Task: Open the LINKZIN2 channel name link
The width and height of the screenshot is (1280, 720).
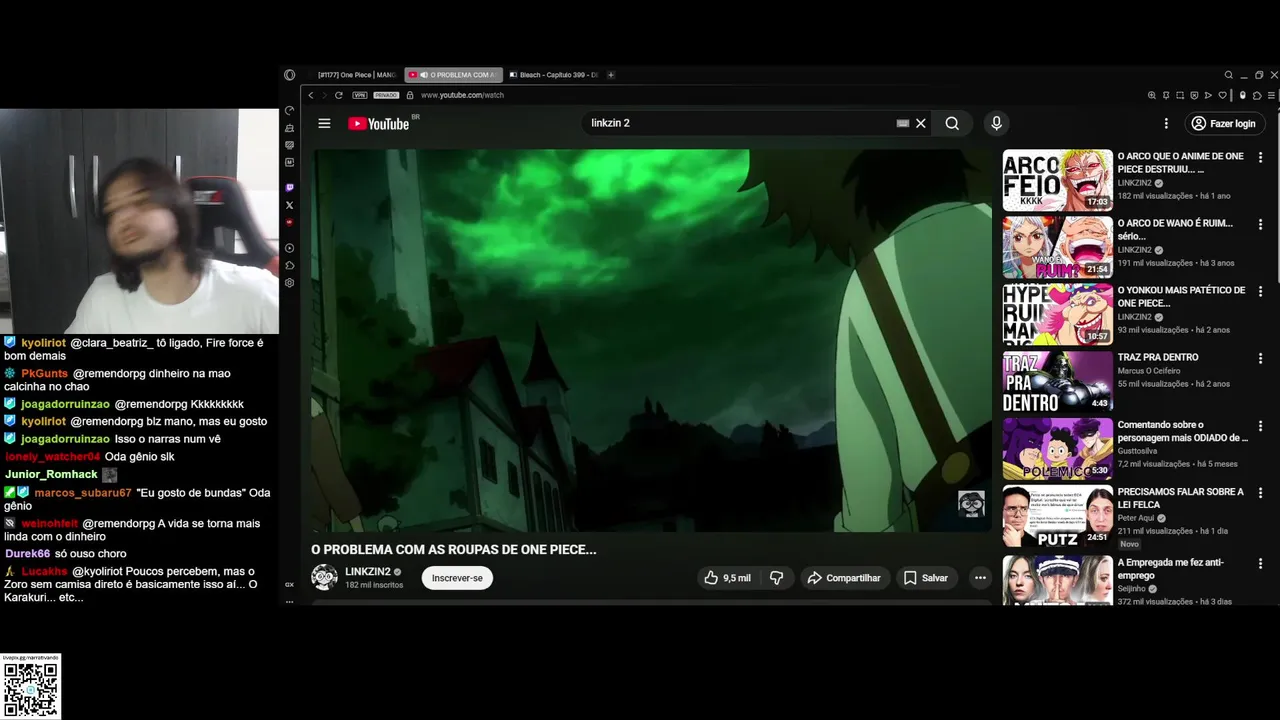Action: (x=368, y=572)
